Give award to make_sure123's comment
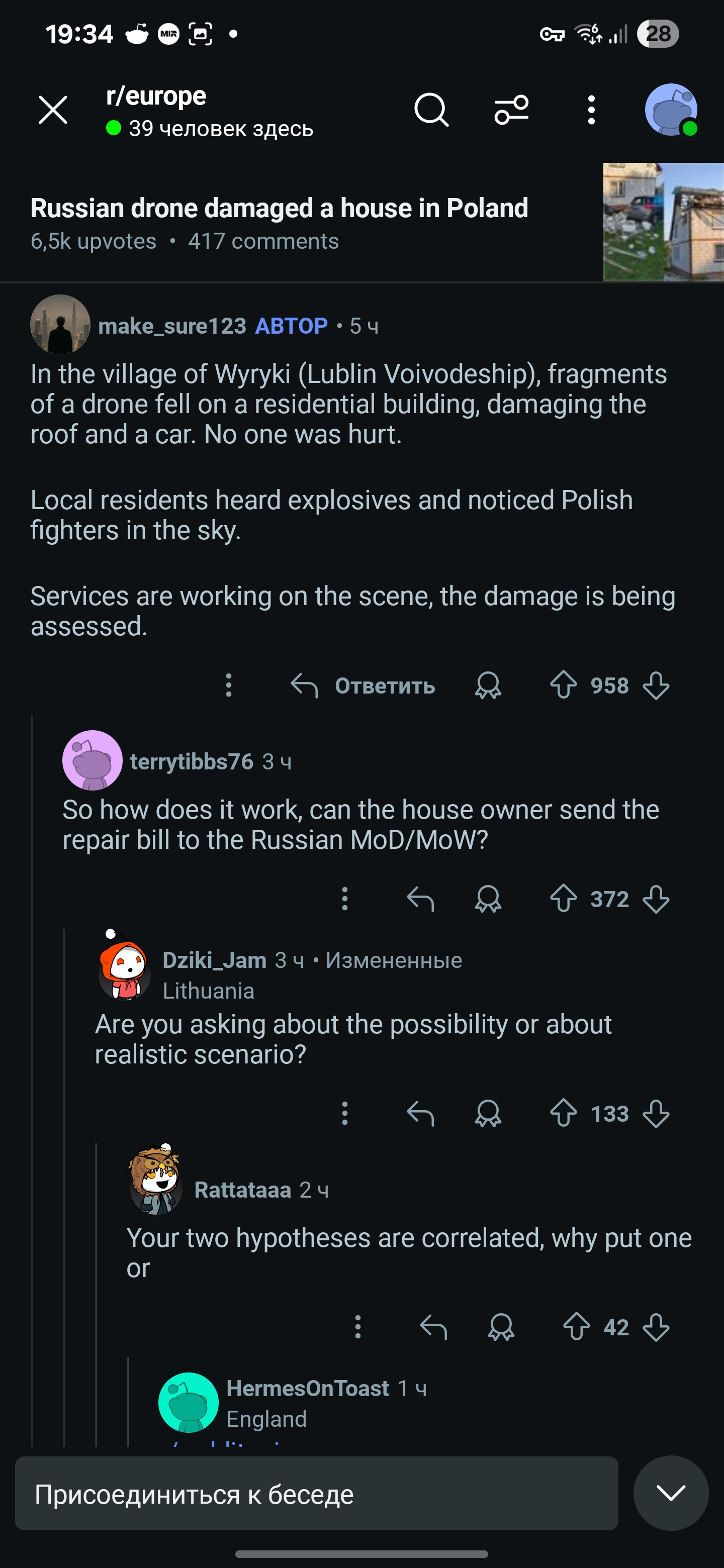The height and width of the screenshot is (1568, 724). click(488, 685)
